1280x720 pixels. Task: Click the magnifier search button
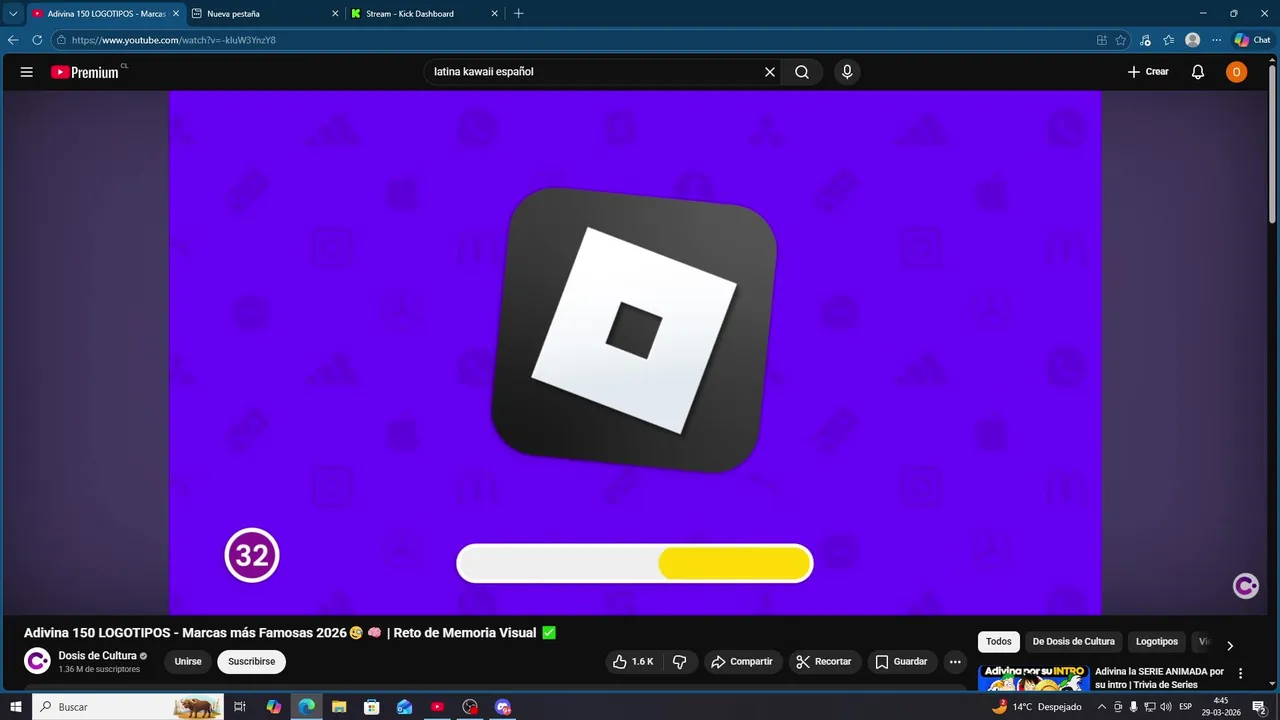[x=802, y=72]
